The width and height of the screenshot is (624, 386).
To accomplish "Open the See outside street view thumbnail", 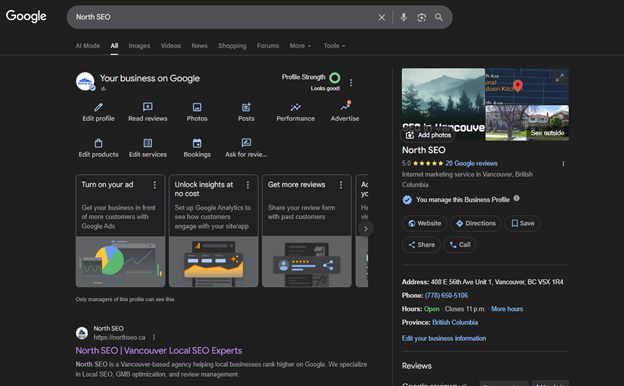I will point(527,123).
